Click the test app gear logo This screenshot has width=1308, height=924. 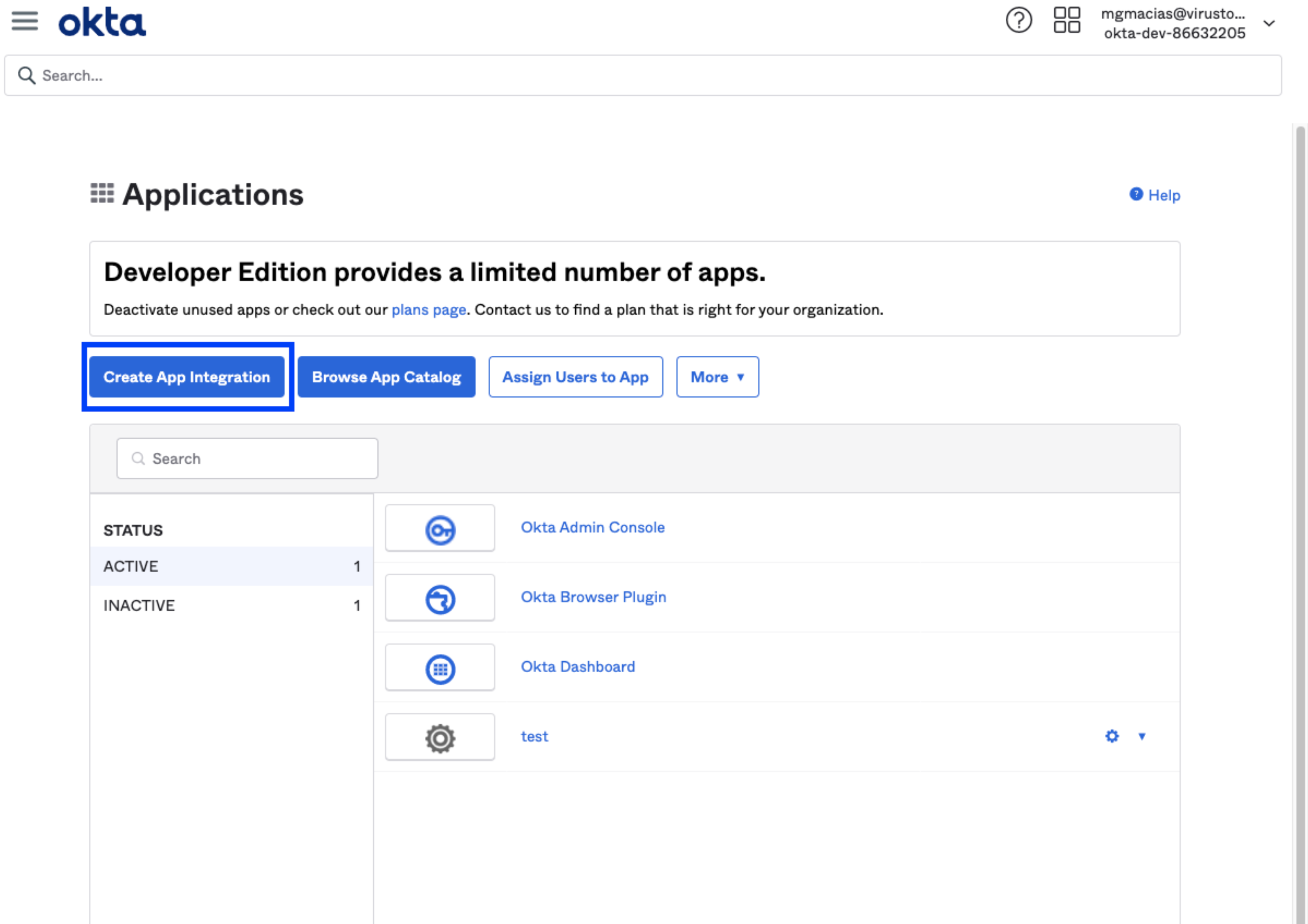tap(440, 737)
